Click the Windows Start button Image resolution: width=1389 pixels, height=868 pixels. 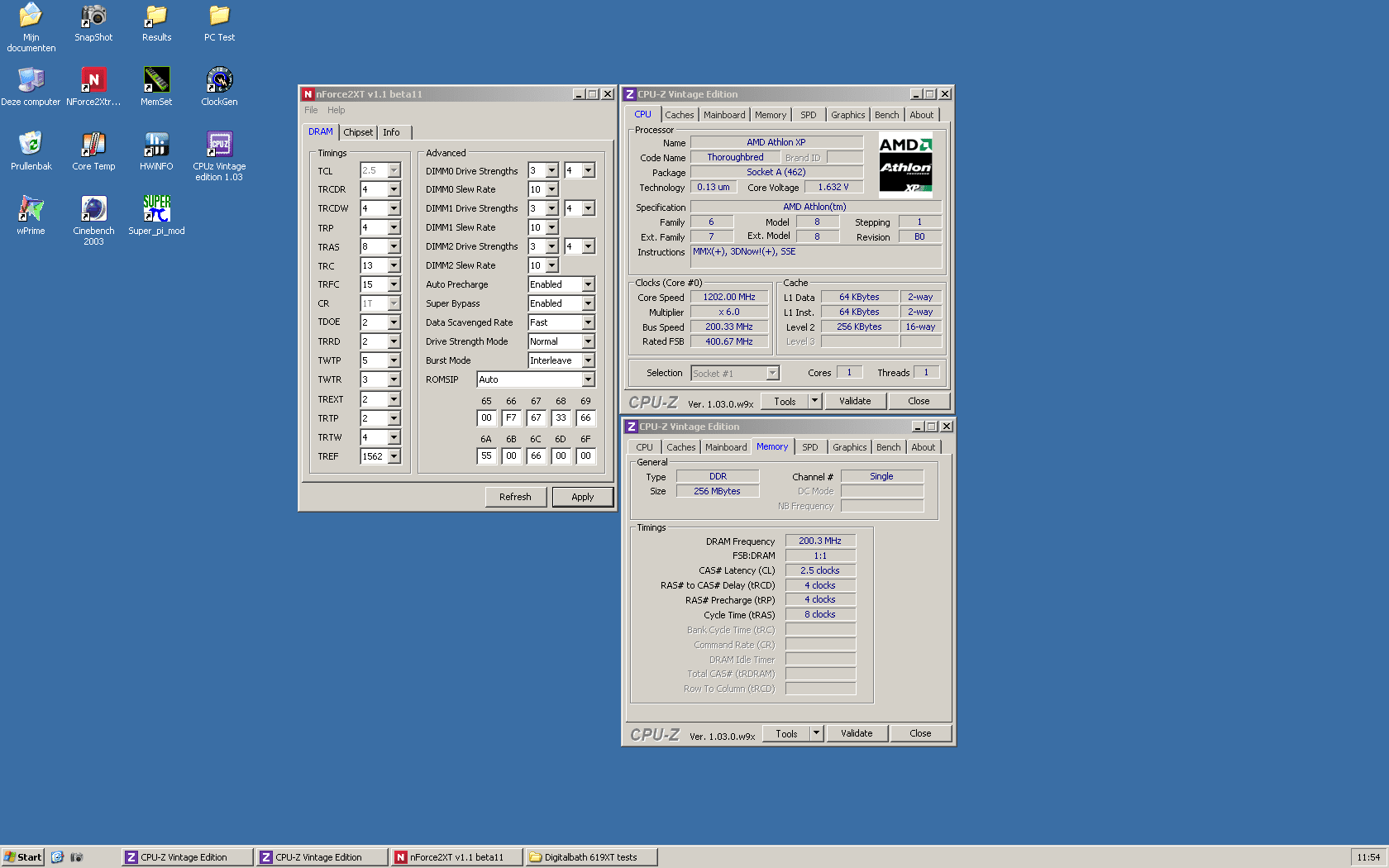(x=23, y=857)
